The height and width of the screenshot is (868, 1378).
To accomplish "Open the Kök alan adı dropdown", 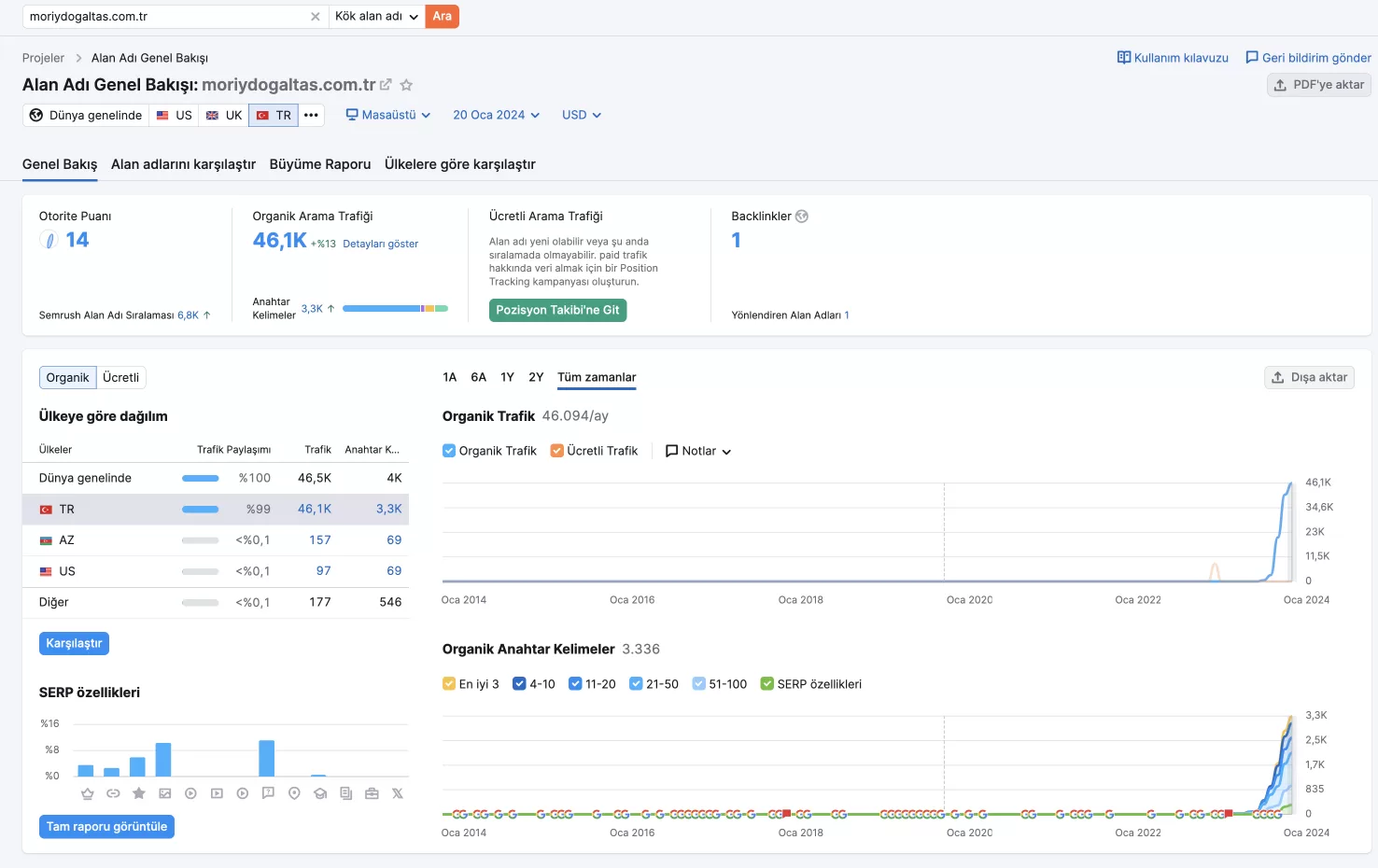I will pos(376,17).
